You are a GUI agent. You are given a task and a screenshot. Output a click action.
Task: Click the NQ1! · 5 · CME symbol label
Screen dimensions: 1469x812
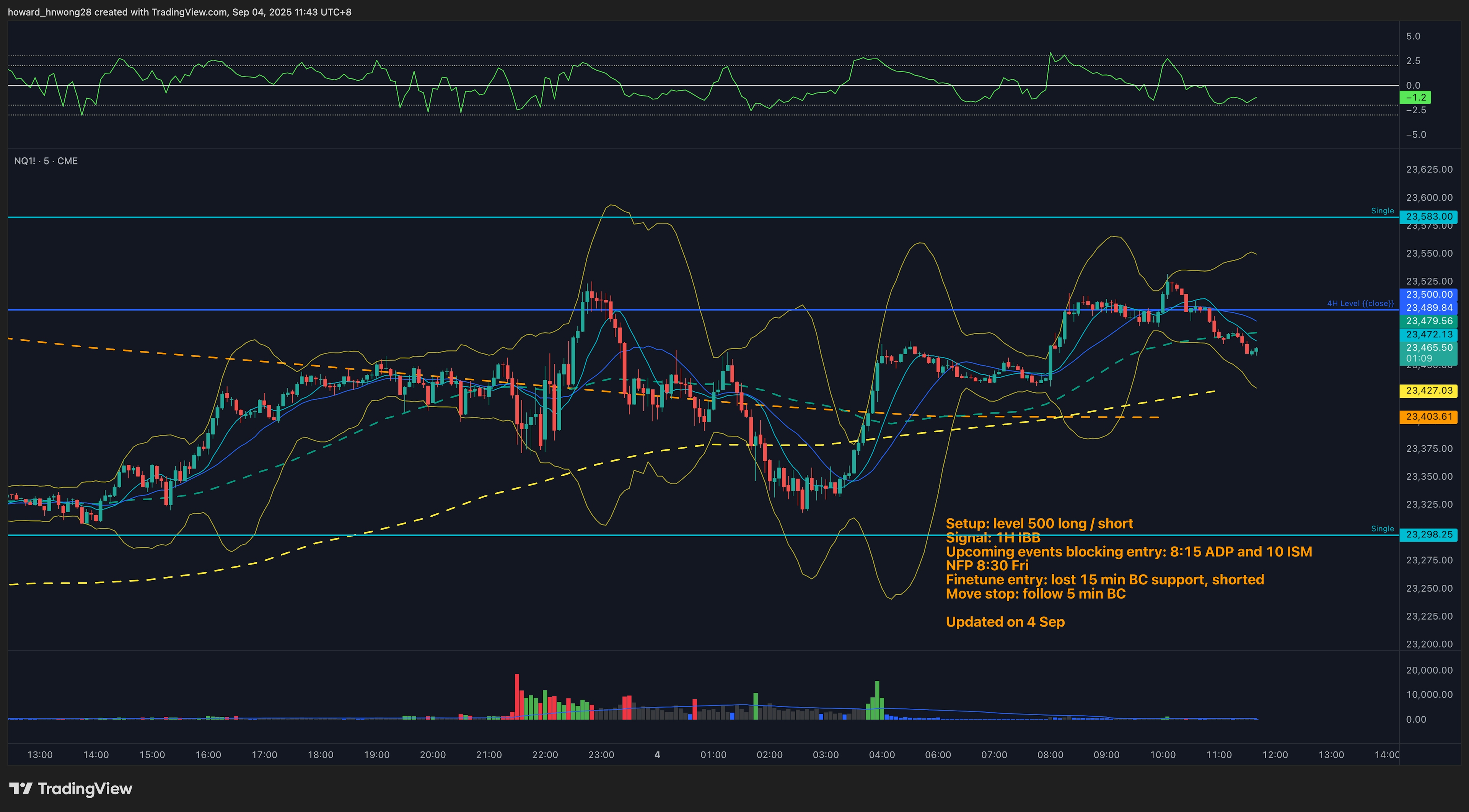(x=46, y=161)
